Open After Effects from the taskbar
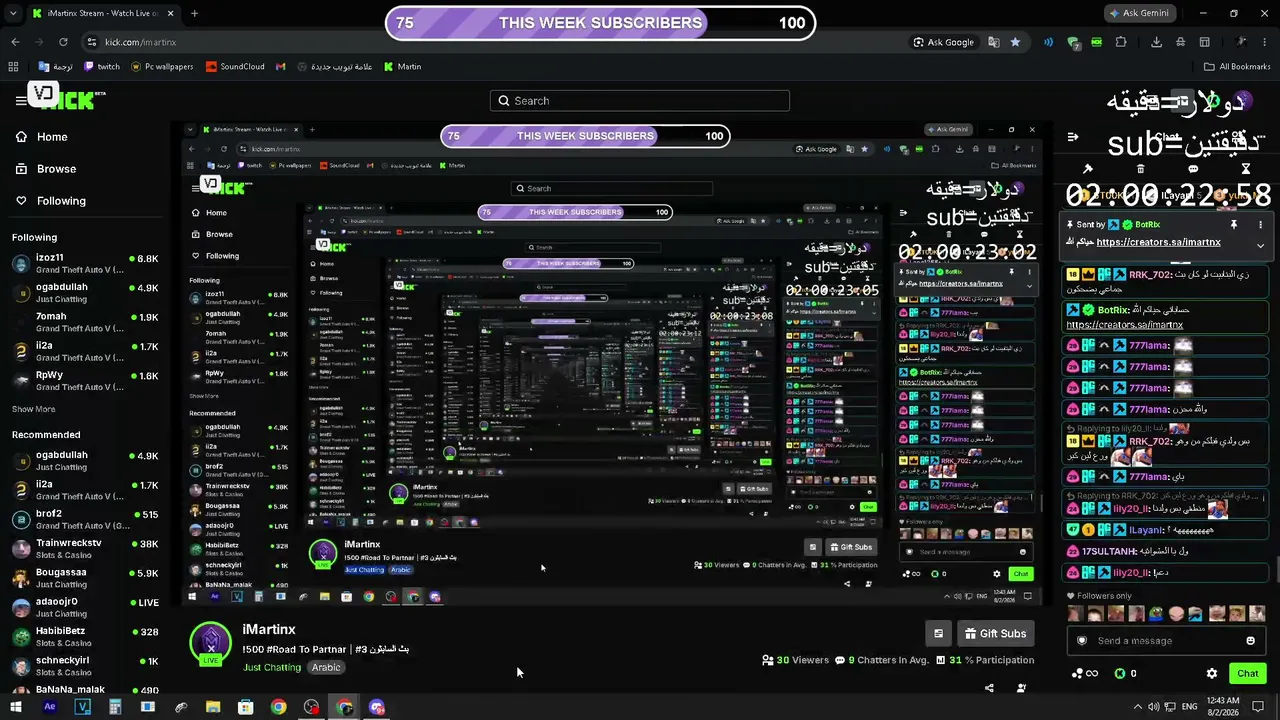The height and width of the screenshot is (720, 1280). point(49,707)
